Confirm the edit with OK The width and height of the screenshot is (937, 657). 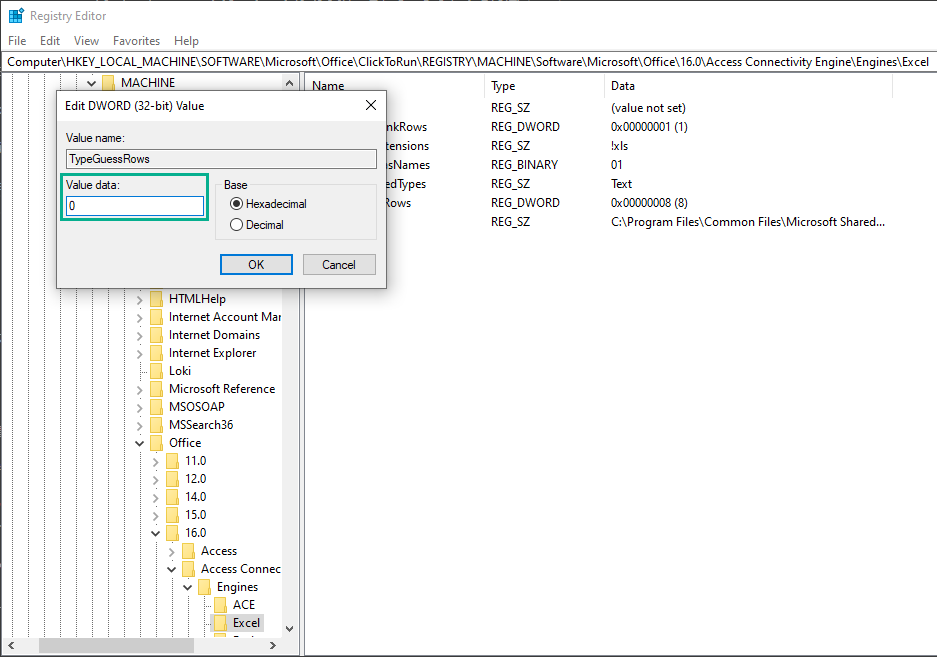click(254, 264)
